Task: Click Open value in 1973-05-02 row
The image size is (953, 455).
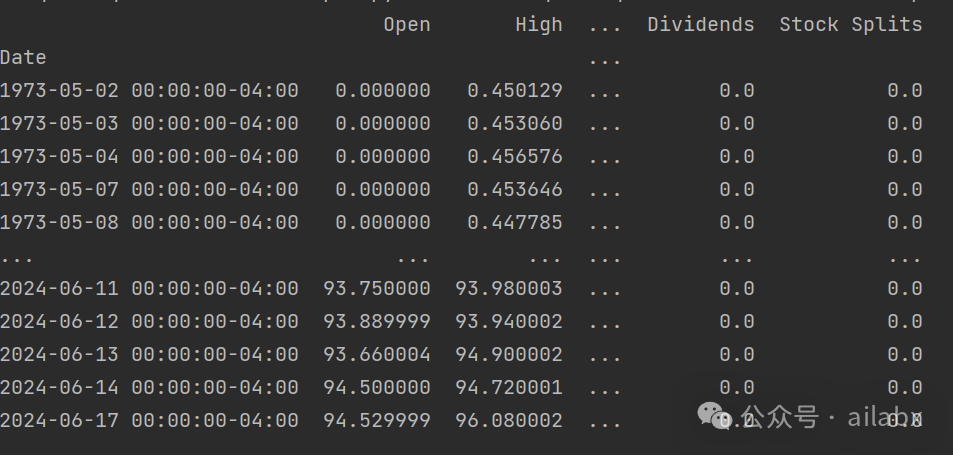Action: coord(383,91)
